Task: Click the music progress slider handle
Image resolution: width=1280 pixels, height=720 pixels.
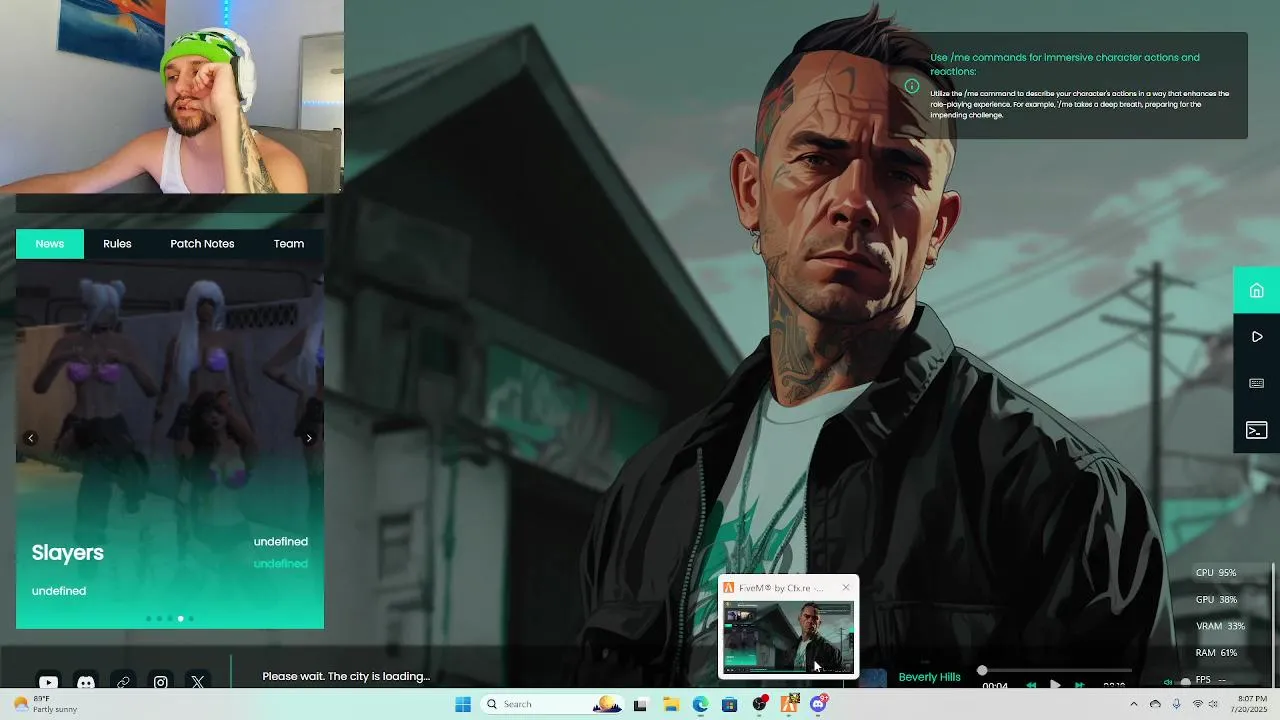Action: 982,671
